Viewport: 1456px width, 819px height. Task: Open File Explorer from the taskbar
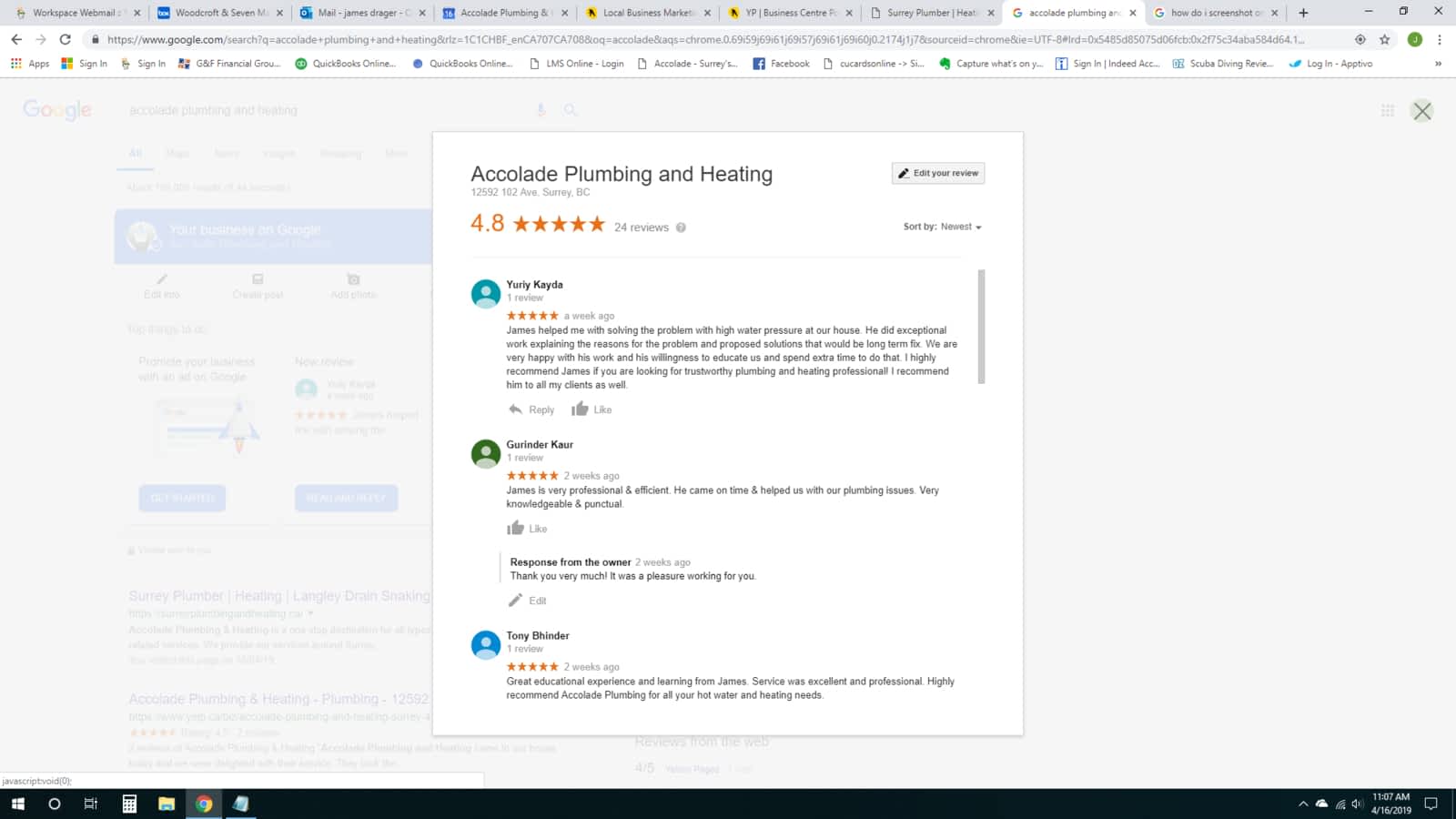coord(167,804)
